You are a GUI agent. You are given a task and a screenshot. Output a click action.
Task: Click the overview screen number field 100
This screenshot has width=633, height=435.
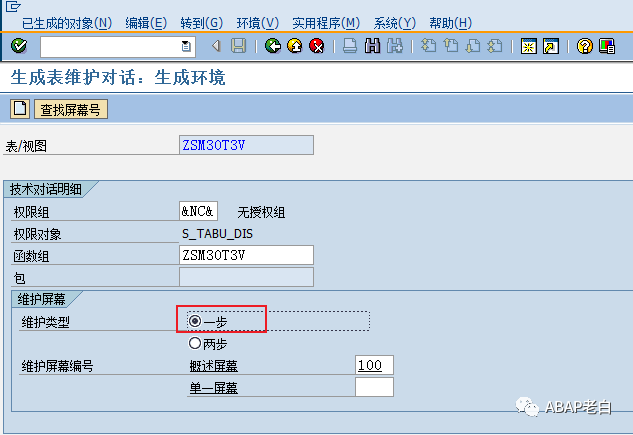(374, 365)
